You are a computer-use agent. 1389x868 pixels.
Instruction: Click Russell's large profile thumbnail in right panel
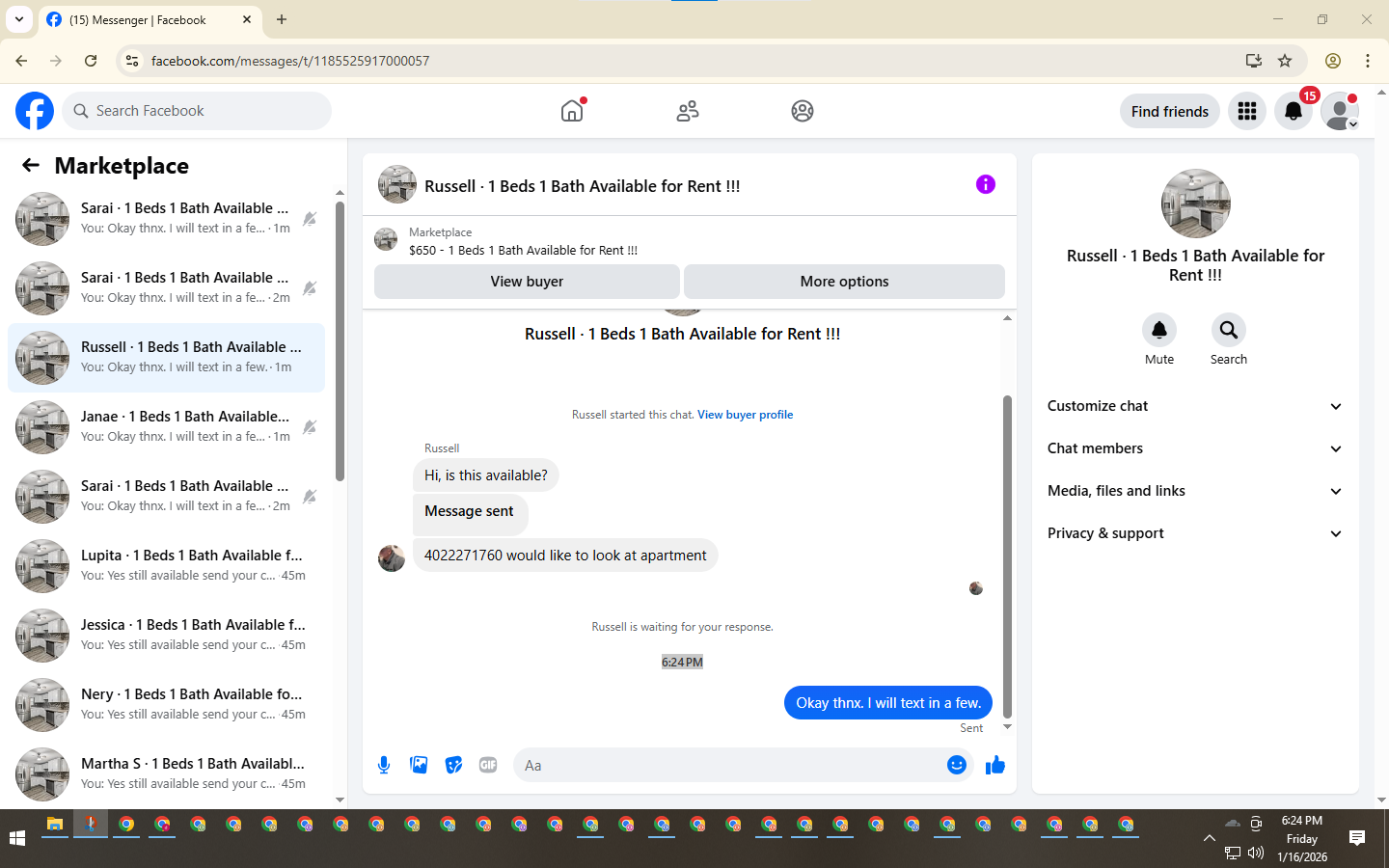coord(1195,203)
